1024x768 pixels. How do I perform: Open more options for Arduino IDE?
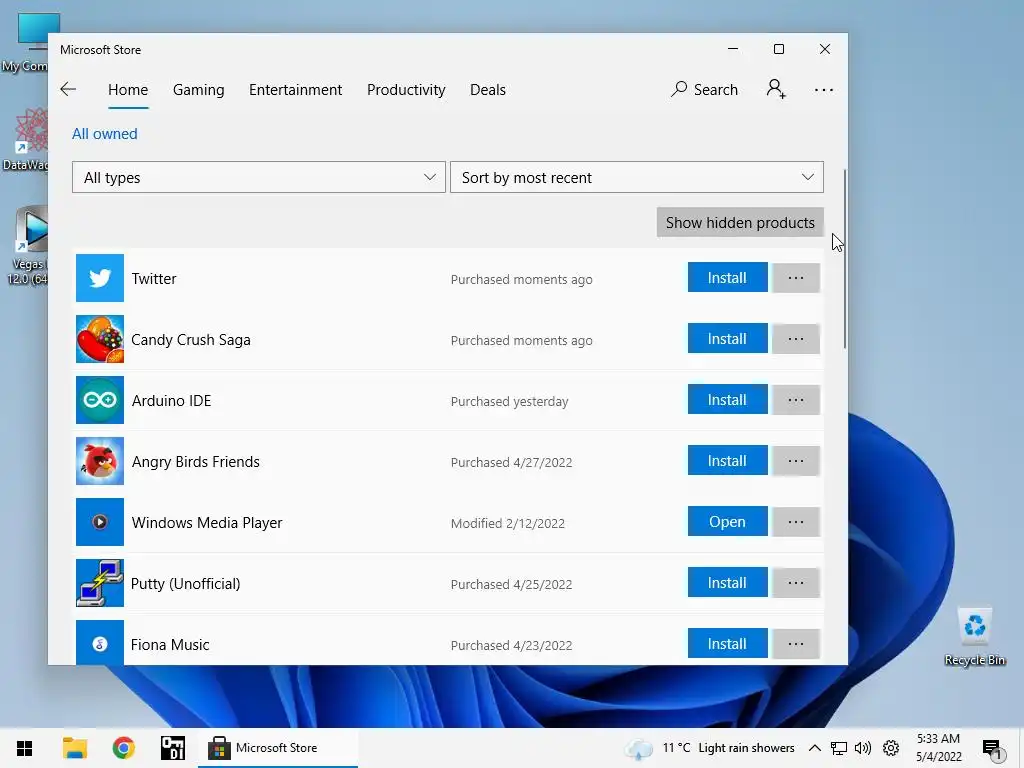coord(795,400)
